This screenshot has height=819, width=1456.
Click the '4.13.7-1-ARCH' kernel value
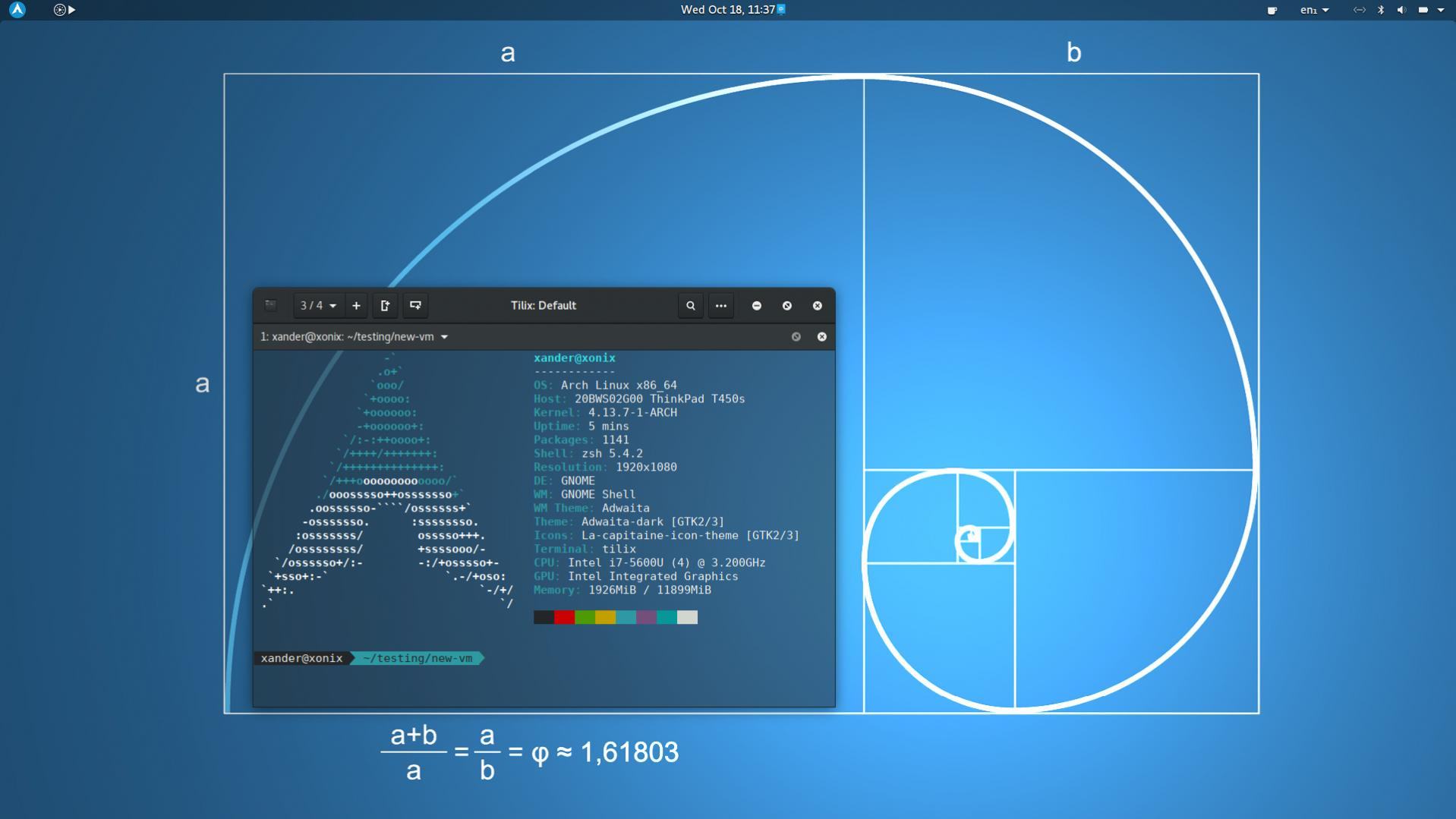tap(632, 412)
